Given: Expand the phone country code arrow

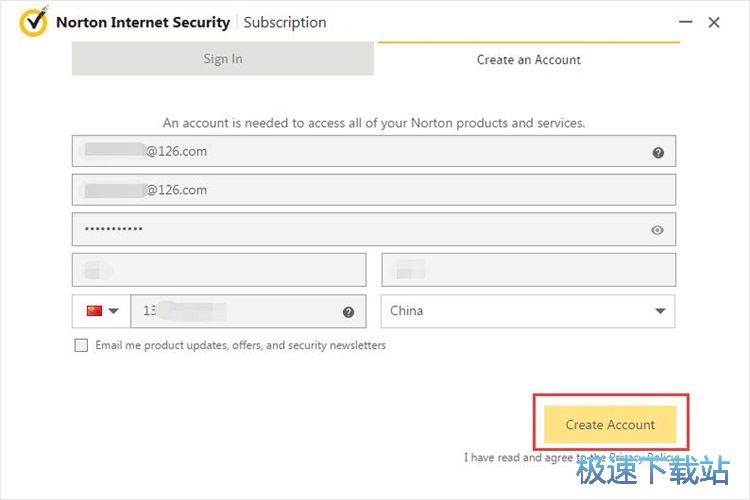Looking at the screenshot, I should [114, 311].
